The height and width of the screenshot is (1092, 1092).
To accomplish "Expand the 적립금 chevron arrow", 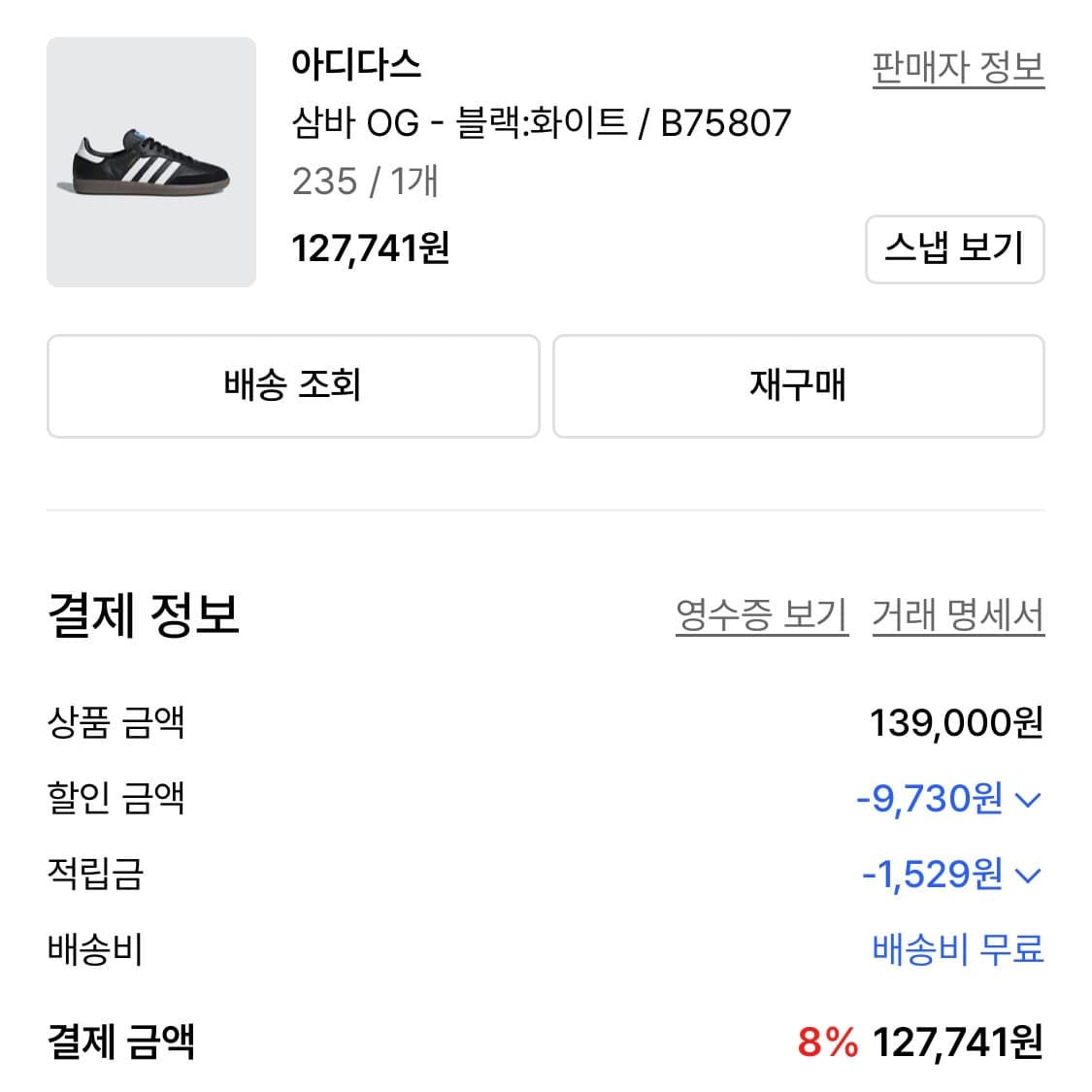I will 1027,876.
